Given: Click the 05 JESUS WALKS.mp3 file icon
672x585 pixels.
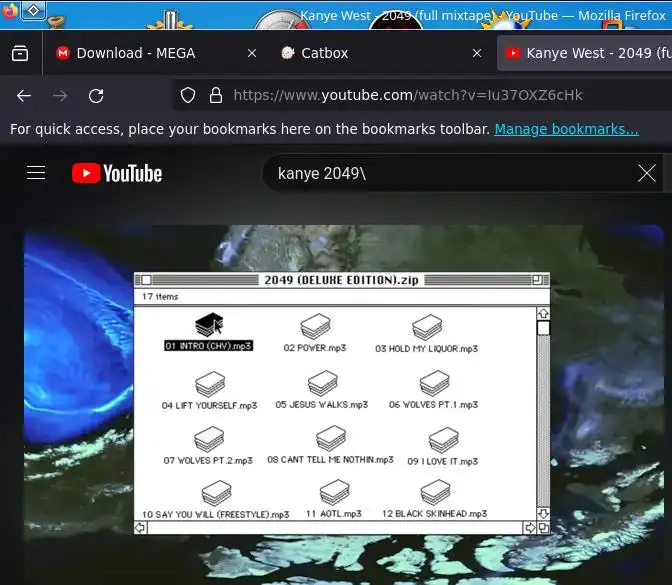Looking at the screenshot, I should pos(323,383).
